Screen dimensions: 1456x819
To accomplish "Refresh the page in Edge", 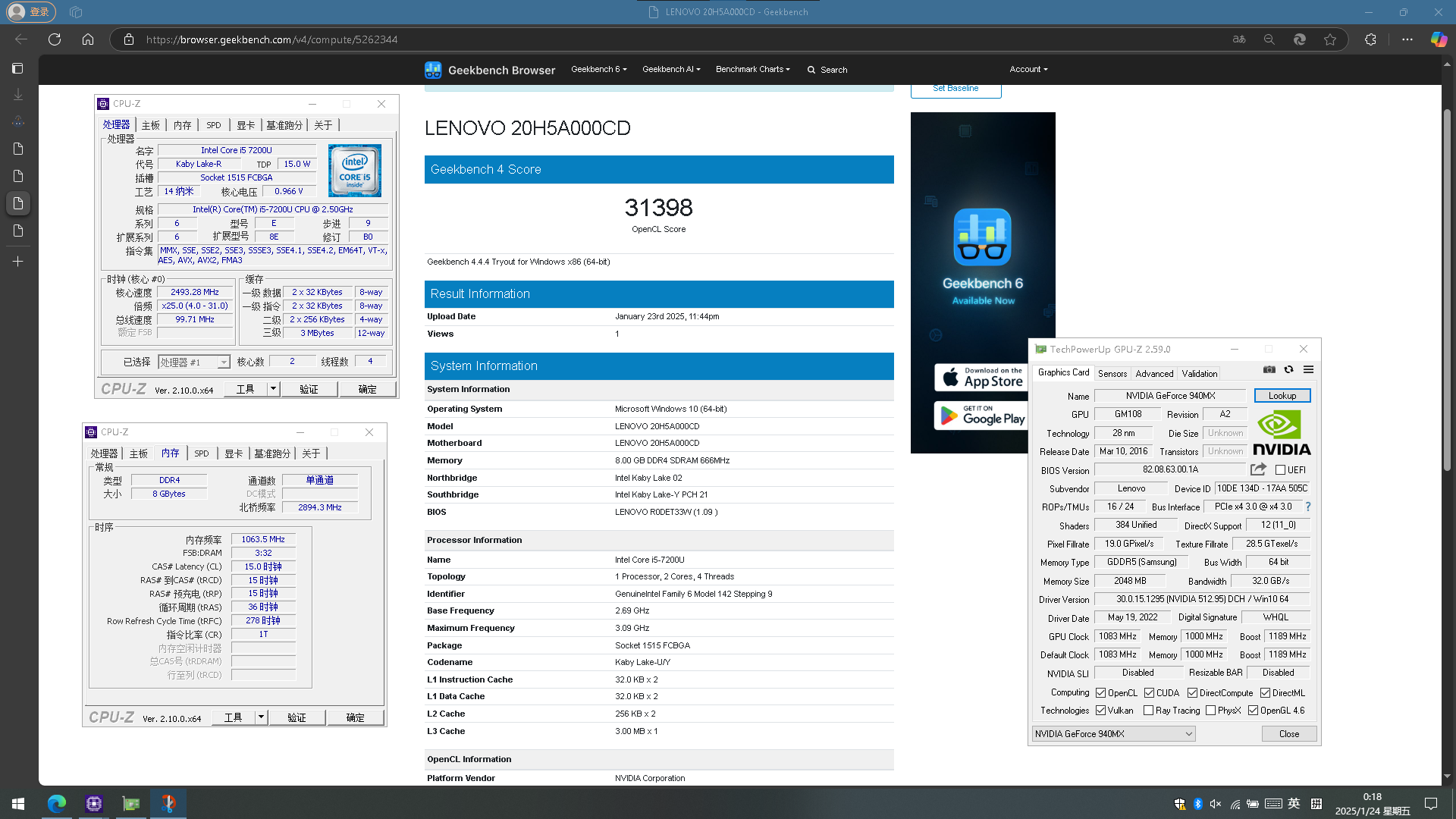I will click(55, 39).
